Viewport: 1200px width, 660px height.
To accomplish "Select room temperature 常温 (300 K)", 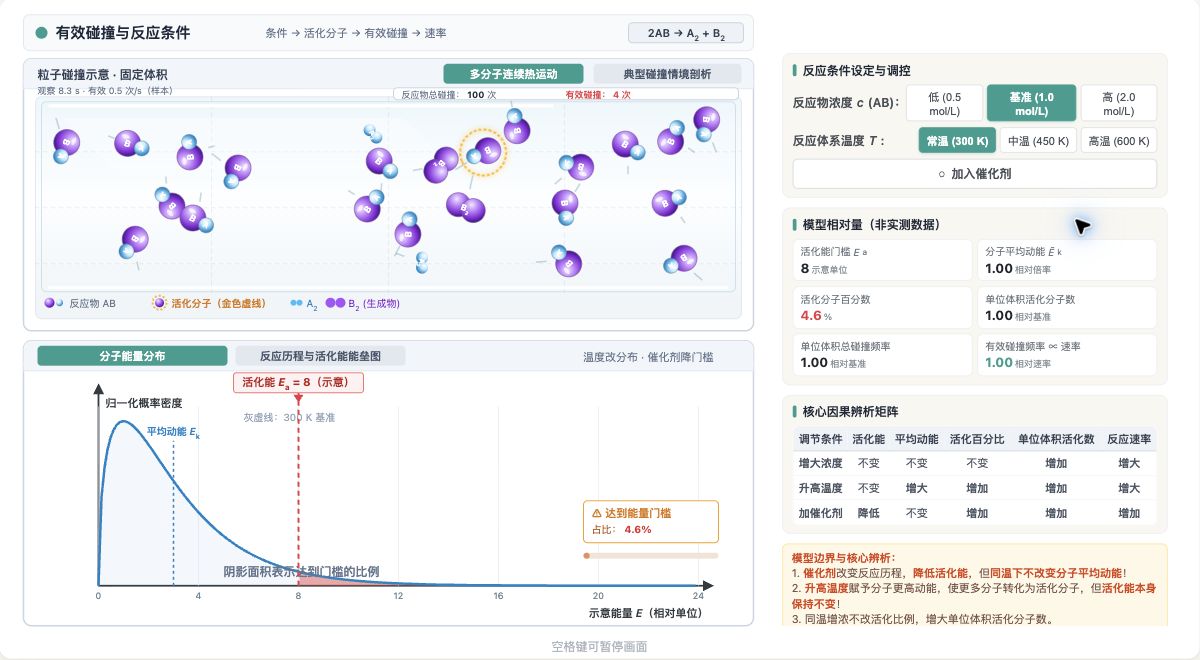I will (957, 141).
